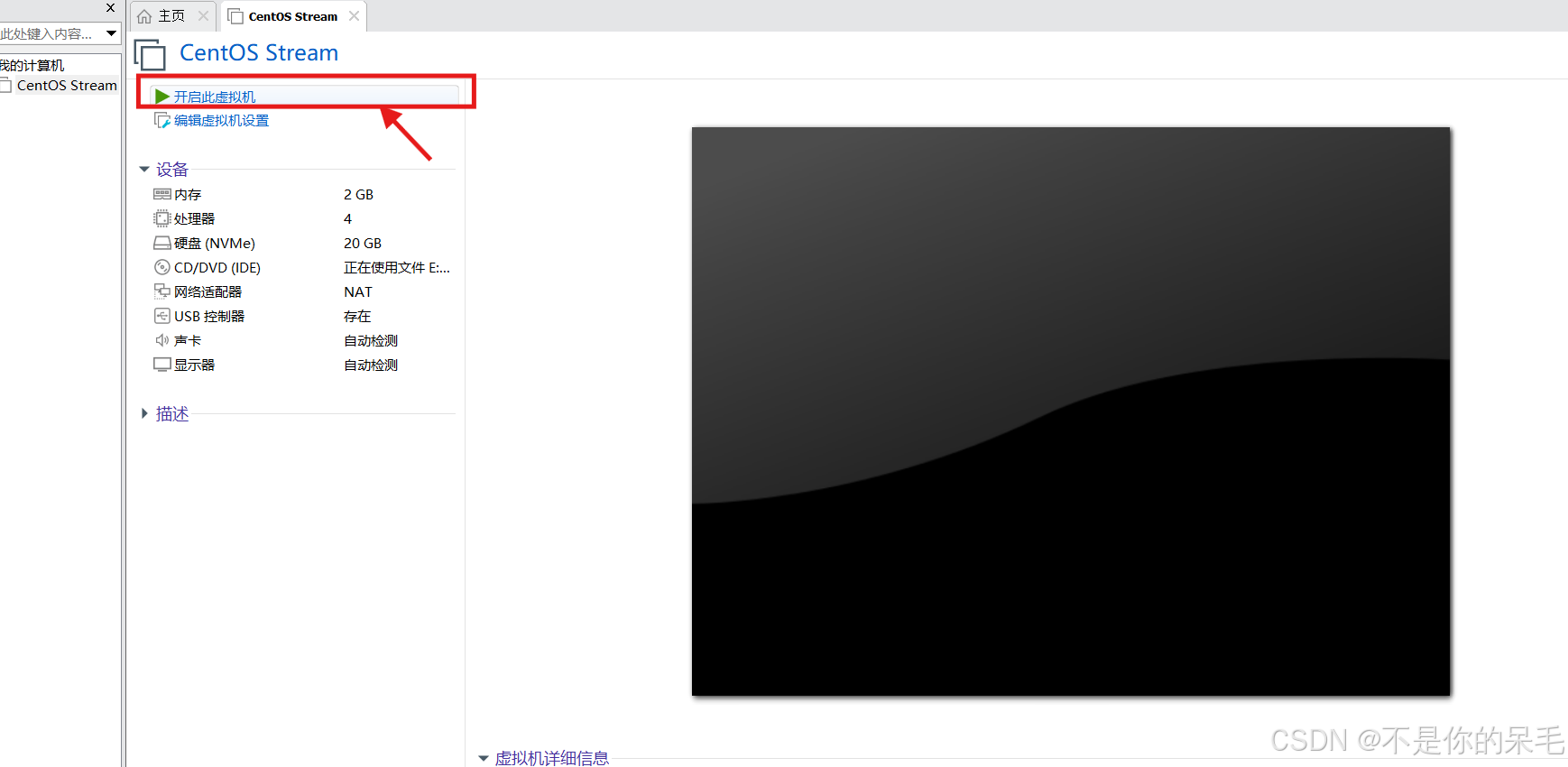The image size is (1568, 767).
Task: Click the 内存 device label
Action: [x=188, y=194]
